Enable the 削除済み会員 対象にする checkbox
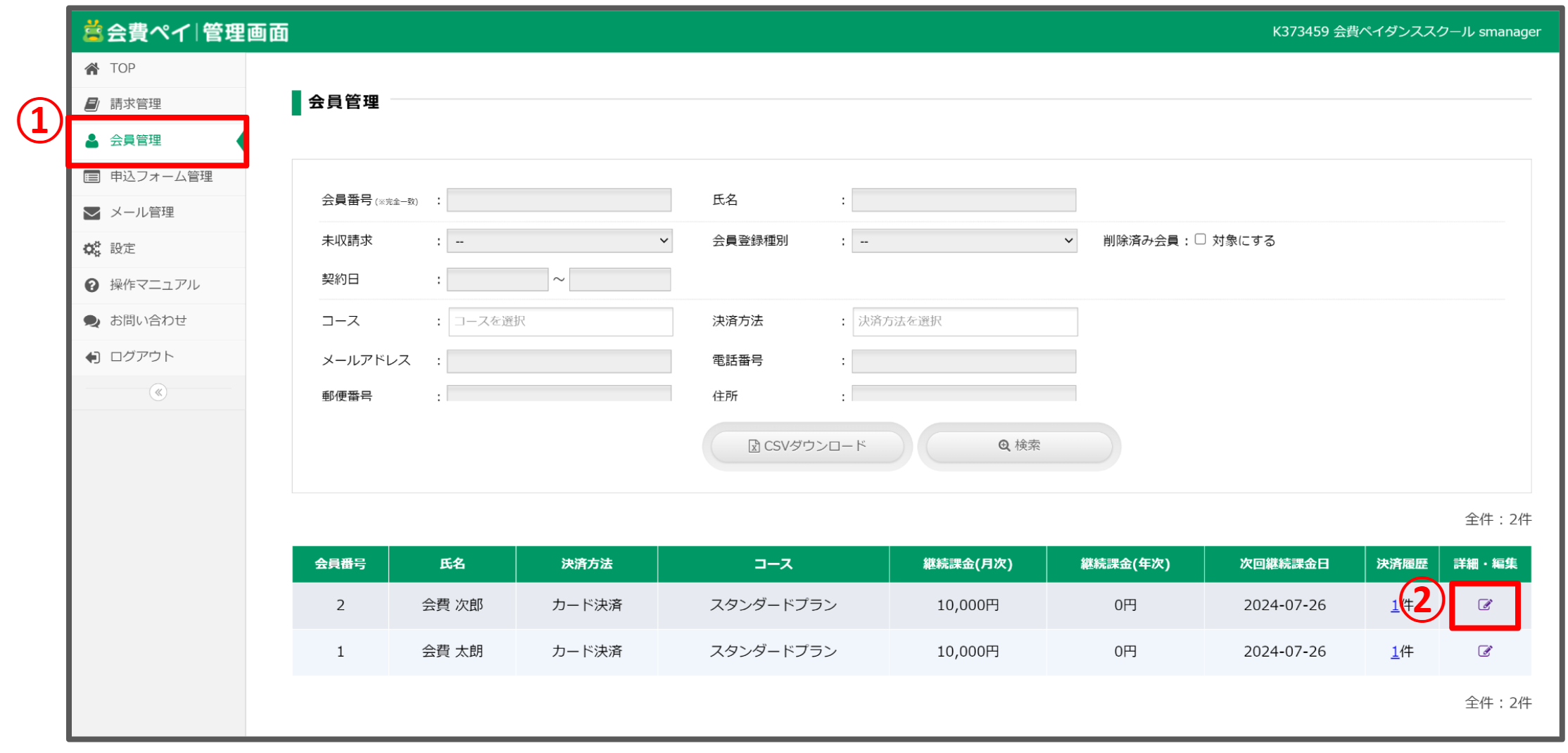Viewport: 1568px width, 753px height. pos(1200,239)
